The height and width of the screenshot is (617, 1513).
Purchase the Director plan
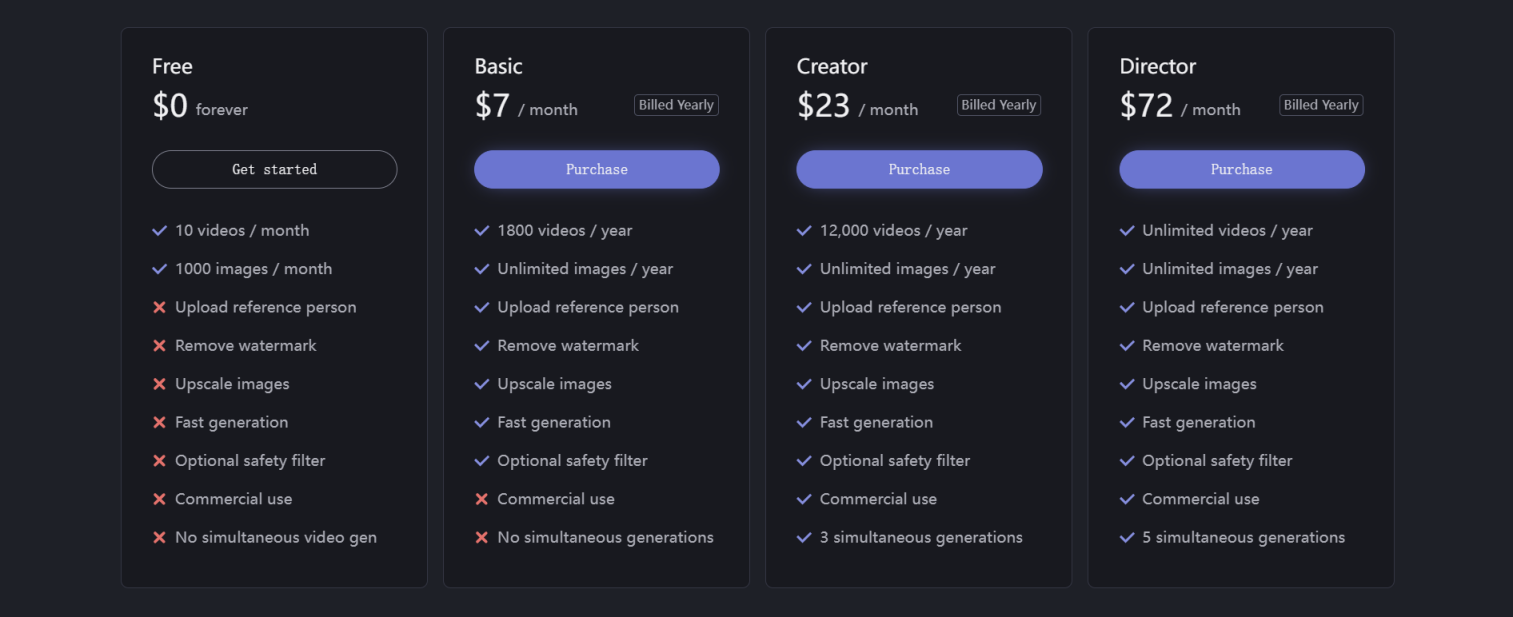click(1241, 169)
